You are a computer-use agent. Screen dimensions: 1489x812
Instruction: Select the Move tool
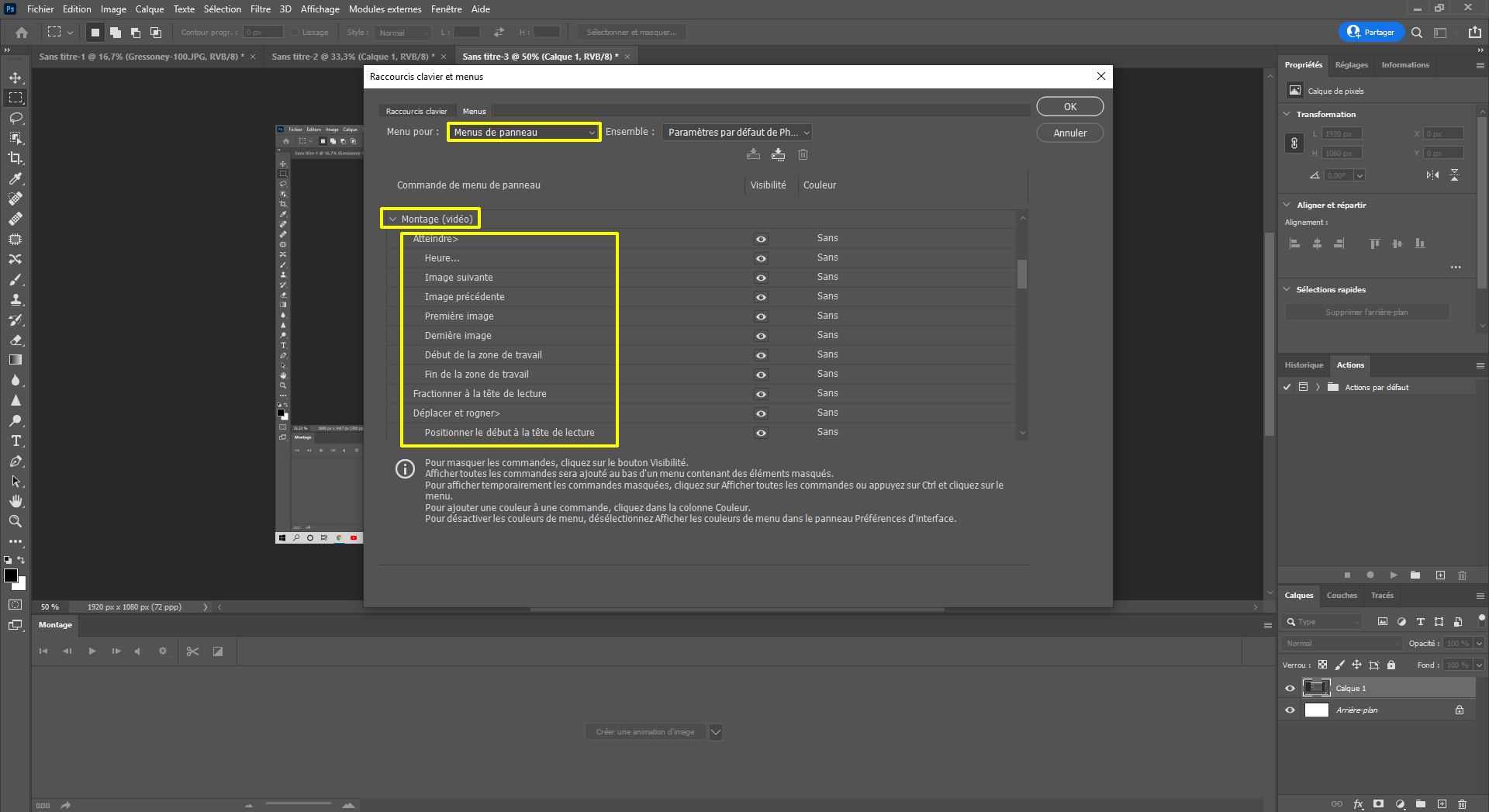(x=16, y=78)
